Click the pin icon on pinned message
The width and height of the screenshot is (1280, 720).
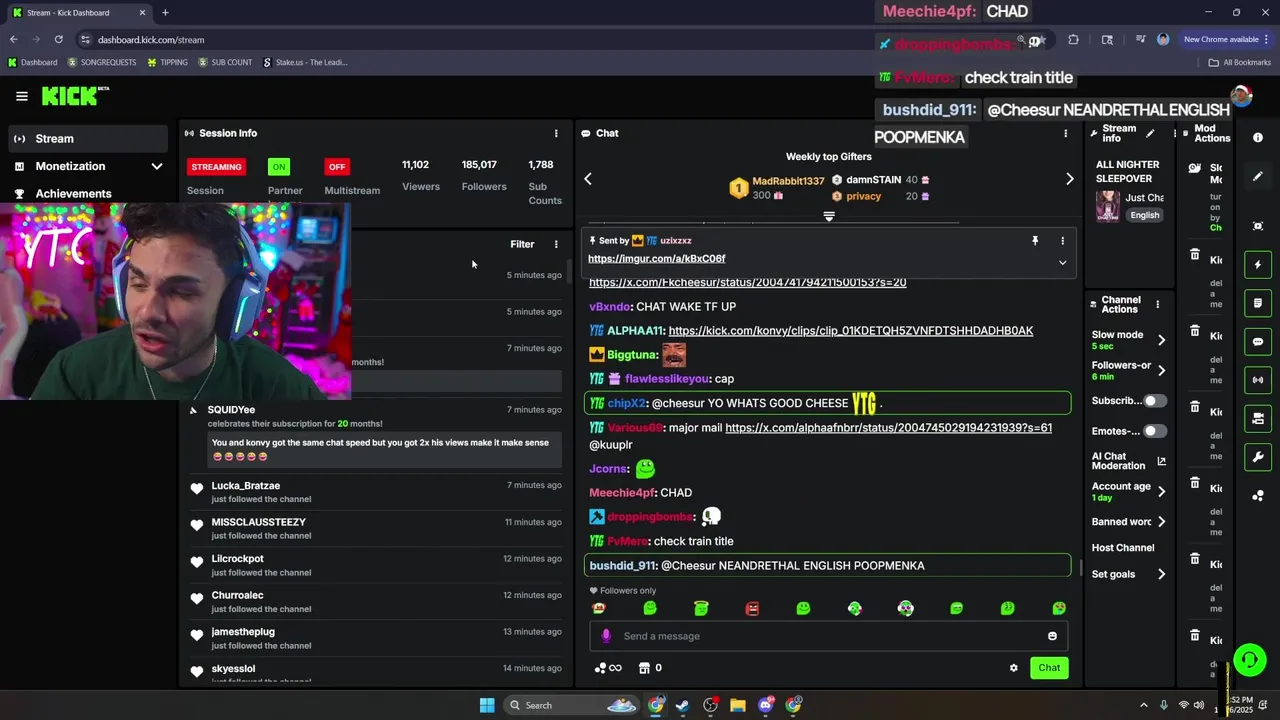pyautogui.click(x=1035, y=241)
